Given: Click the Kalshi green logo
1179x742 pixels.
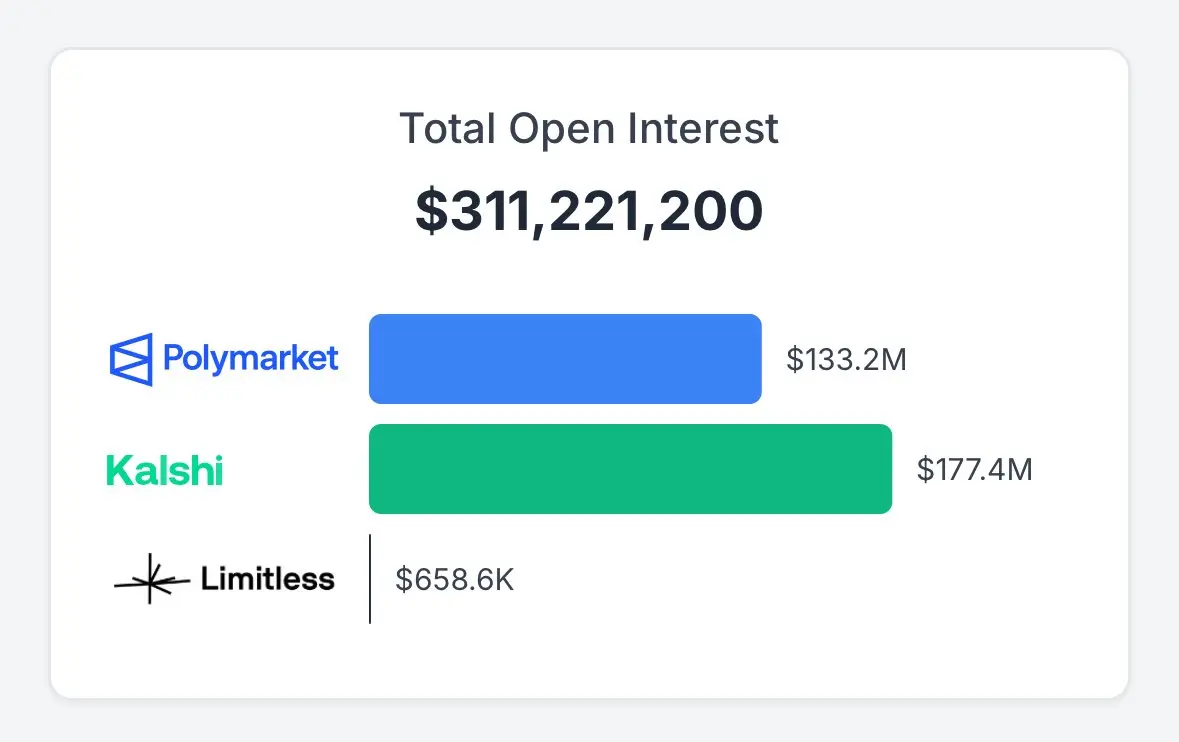Looking at the screenshot, I should [x=165, y=471].
